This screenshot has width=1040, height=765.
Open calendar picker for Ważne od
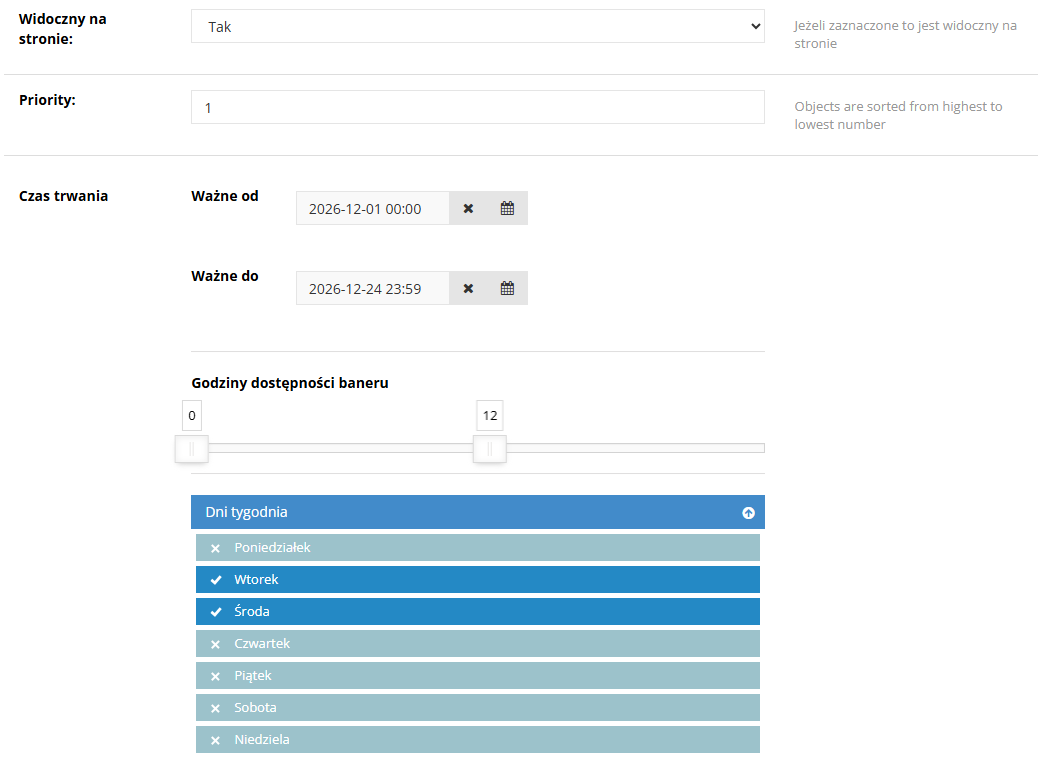tap(507, 208)
